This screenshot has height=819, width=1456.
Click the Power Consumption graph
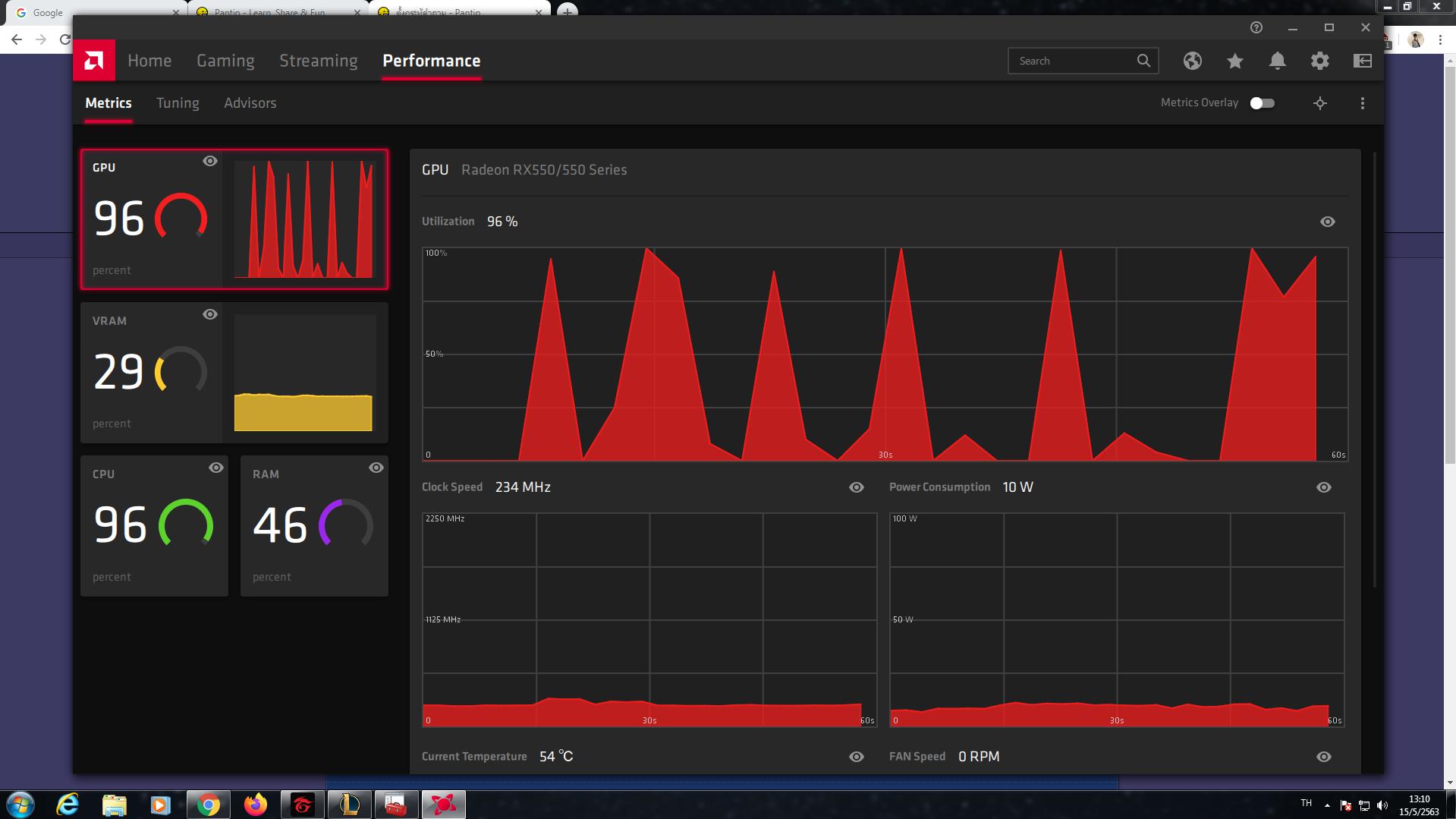click(1117, 619)
